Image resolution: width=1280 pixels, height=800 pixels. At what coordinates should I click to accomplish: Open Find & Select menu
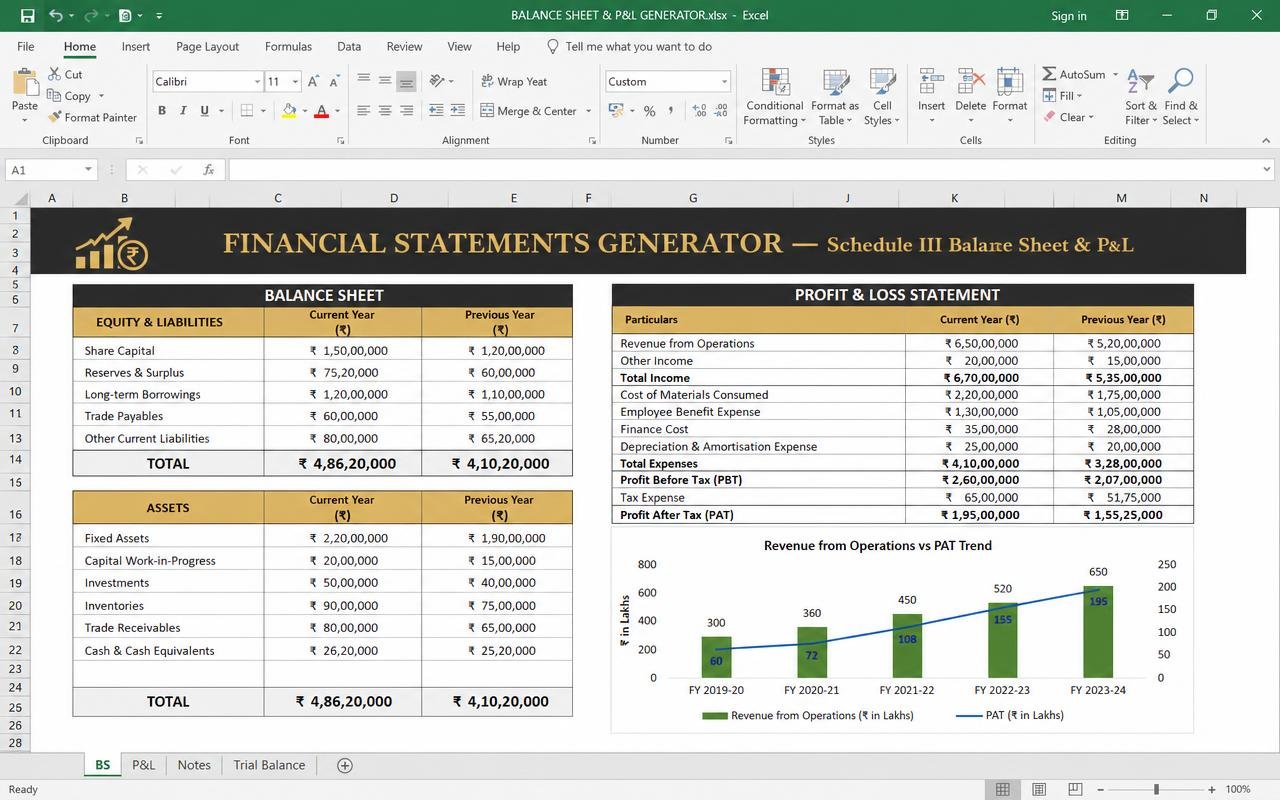1181,97
